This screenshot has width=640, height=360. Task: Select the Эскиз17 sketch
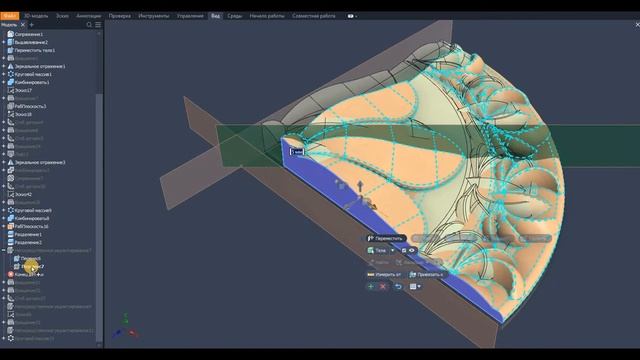23,90
